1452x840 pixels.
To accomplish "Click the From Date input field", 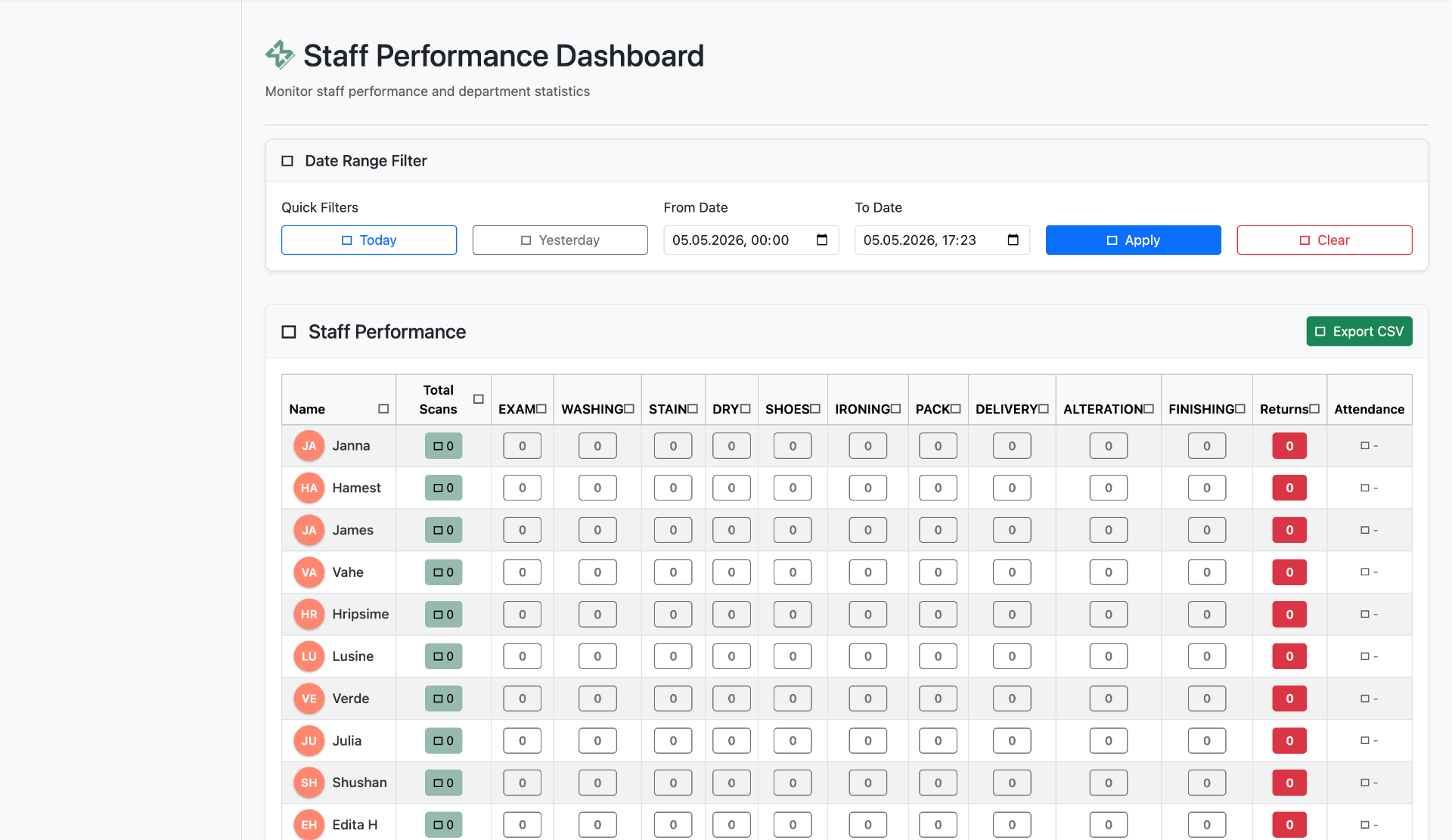I will (751, 240).
